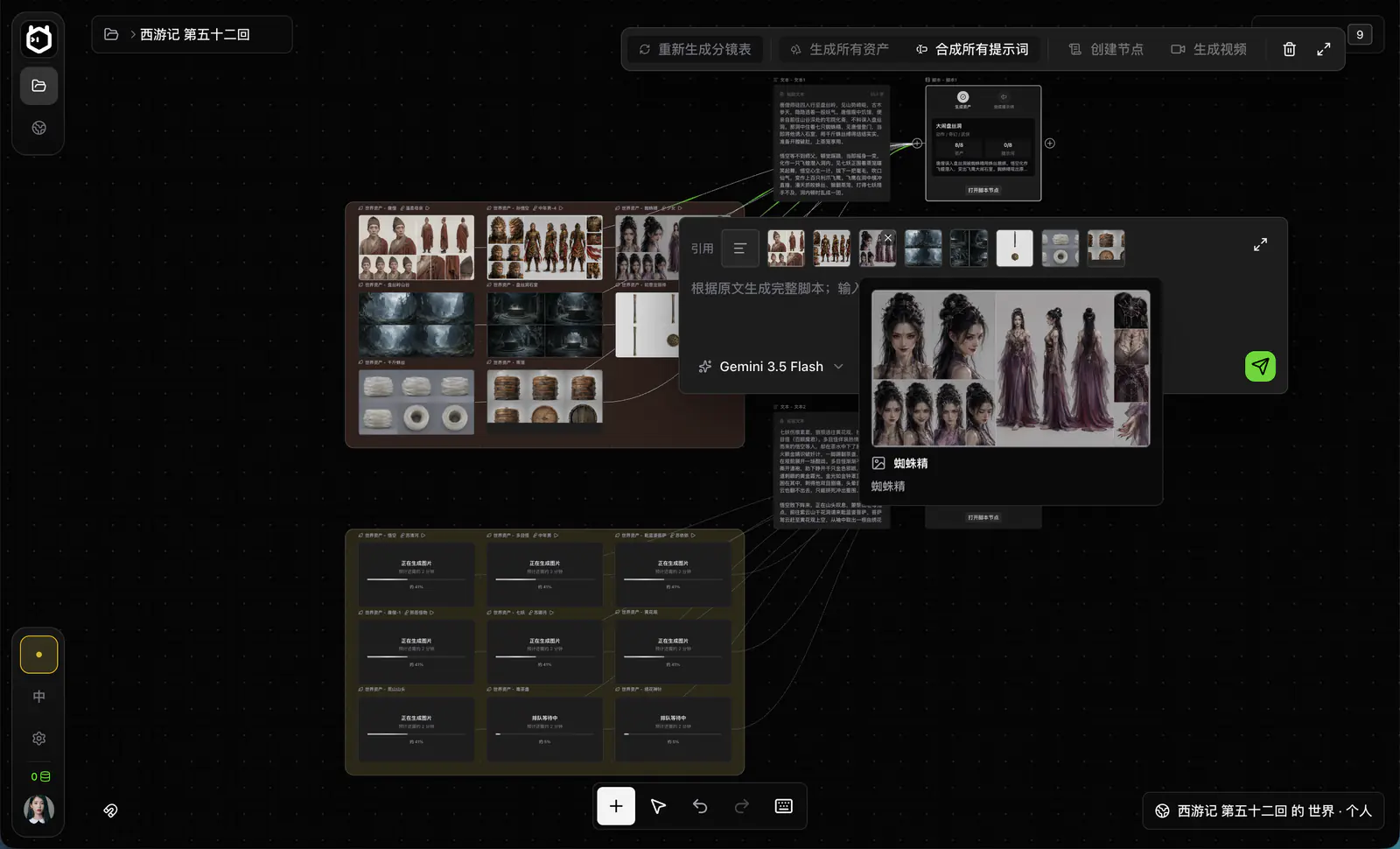Redo the last action
The image size is (1400, 849).
pyautogui.click(x=742, y=806)
